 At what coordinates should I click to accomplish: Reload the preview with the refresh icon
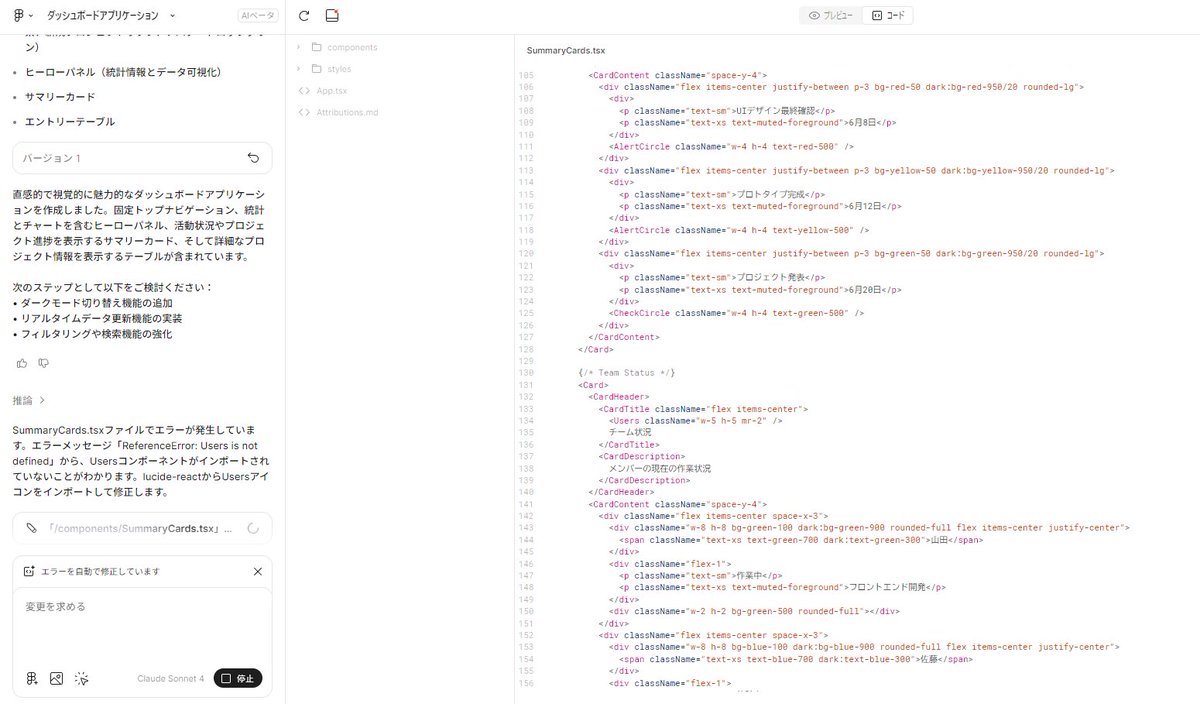point(304,16)
